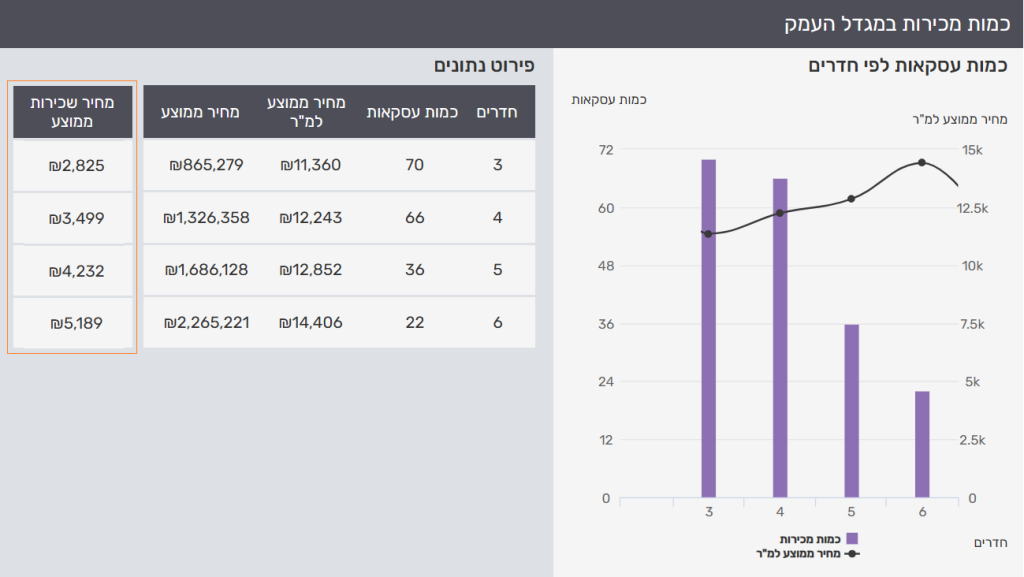Click the purple bar for 5 rooms
This screenshot has height=577, width=1024.
851,410
